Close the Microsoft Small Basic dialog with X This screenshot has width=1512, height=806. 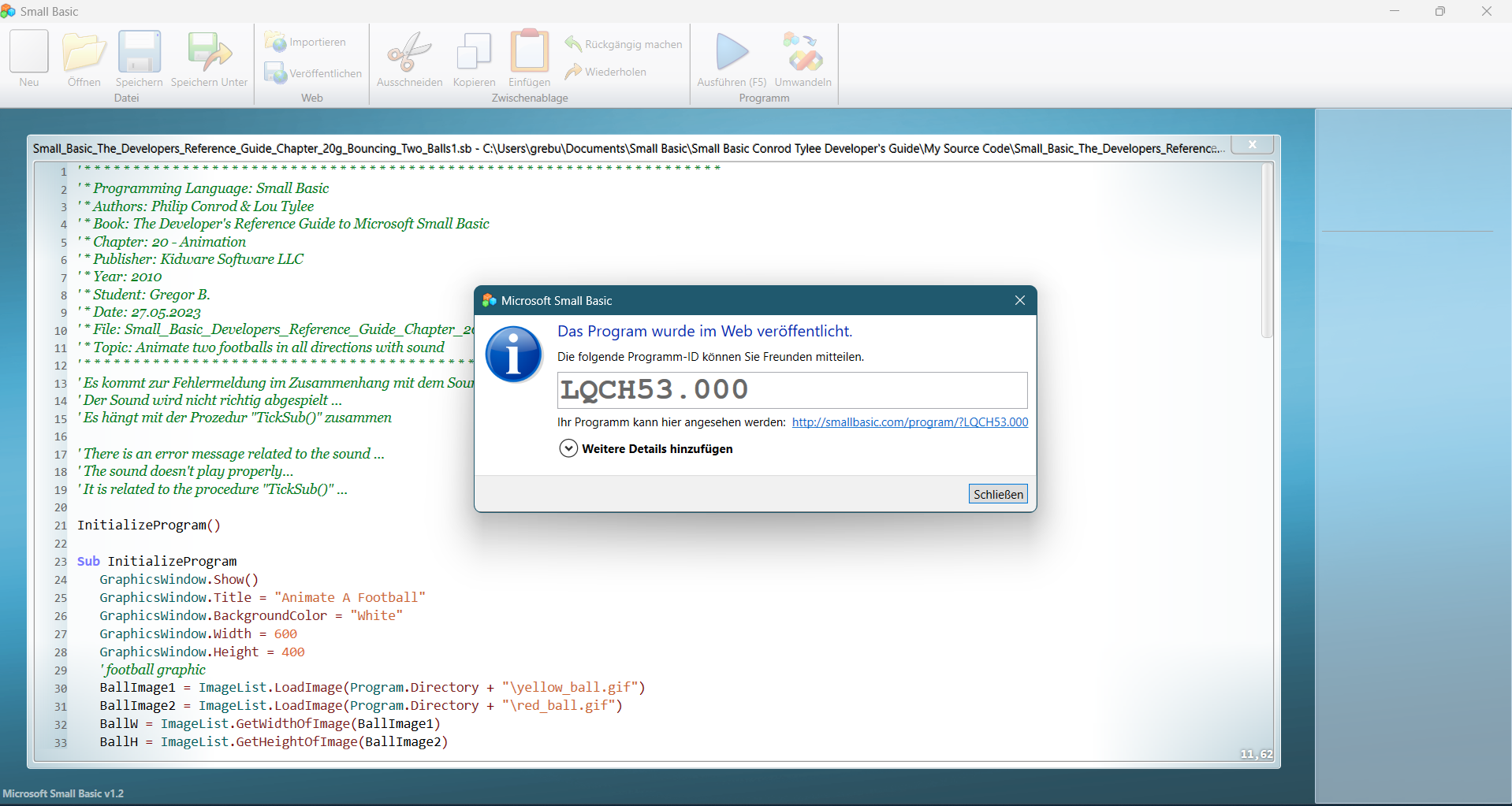point(1019,300)
